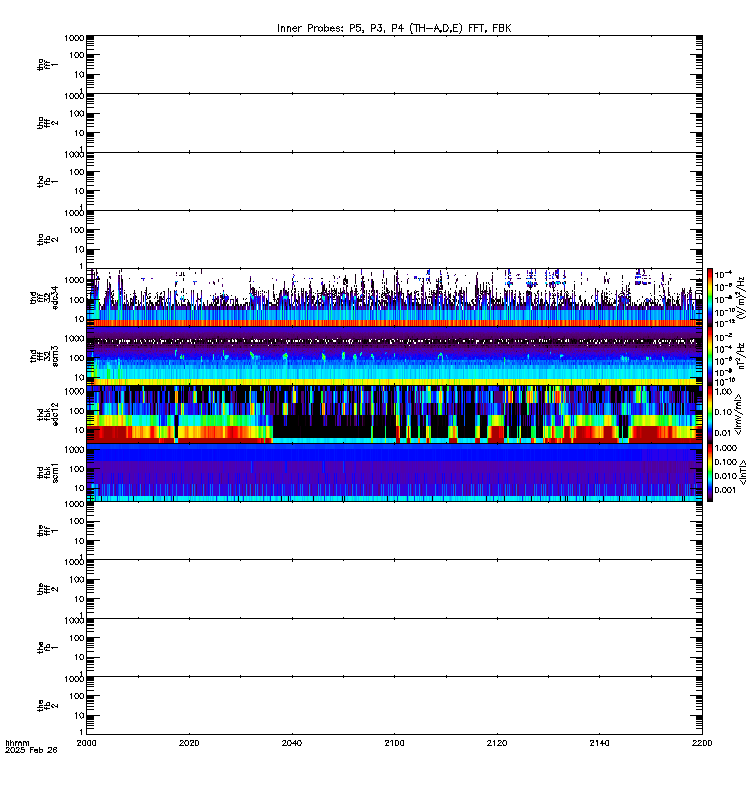Click the "thd ff 32 edc34" panel label
The height and width of the screenshot is (800, 750).
click(x=44, y=298)
